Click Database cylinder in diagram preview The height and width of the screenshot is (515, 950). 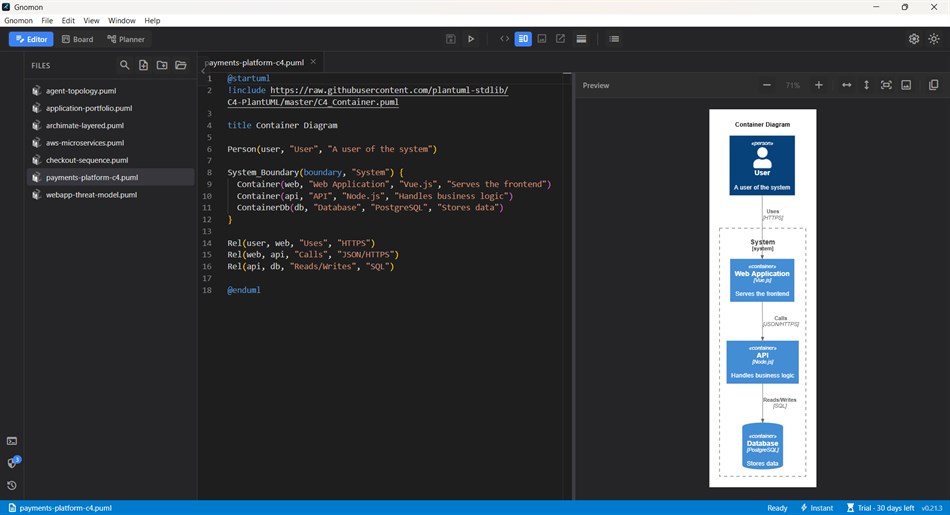[x=762, y=446]
